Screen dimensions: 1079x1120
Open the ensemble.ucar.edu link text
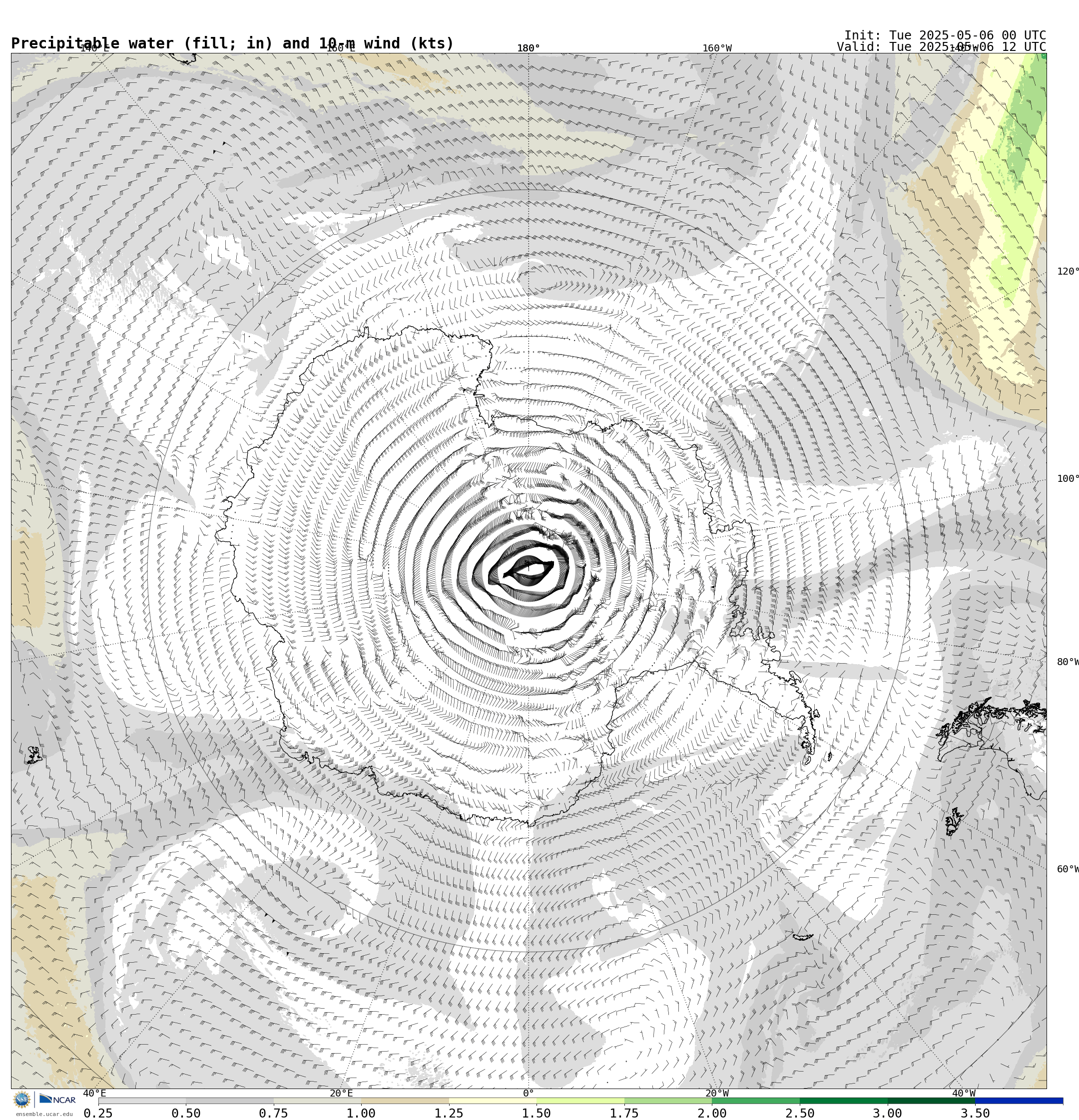click(44, 1115)
